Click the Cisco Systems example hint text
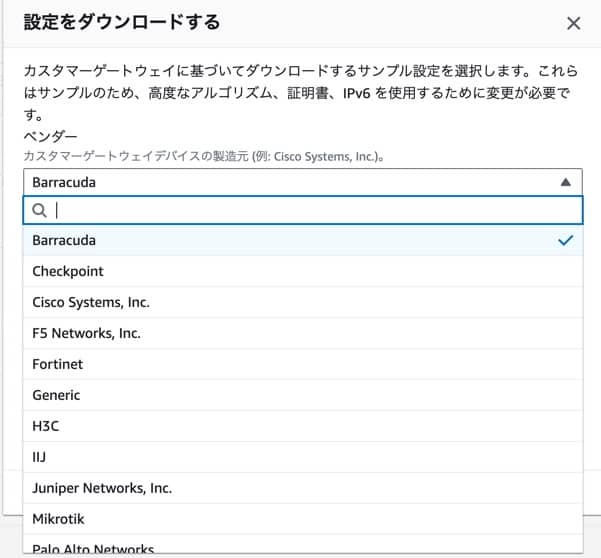601x558 pixels. pos(204,156)
